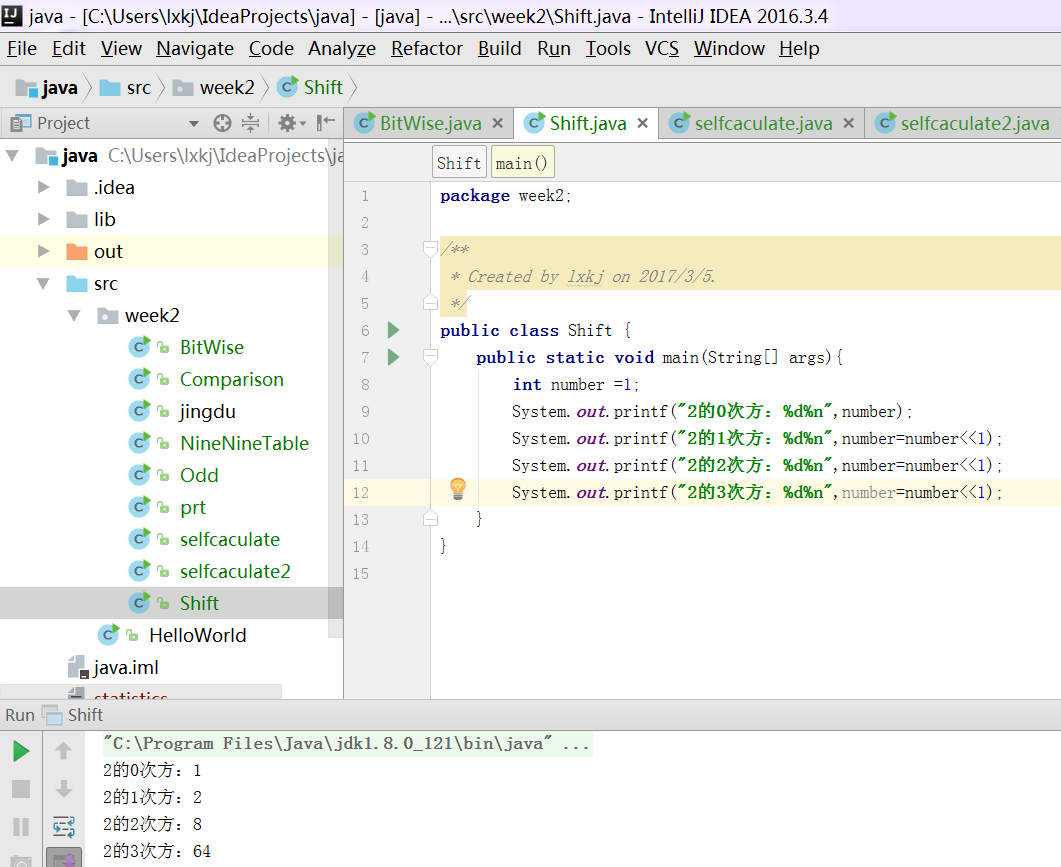Select java.iml file in project tree
This screenshot has height=867, width=1061.
point(126,667)
